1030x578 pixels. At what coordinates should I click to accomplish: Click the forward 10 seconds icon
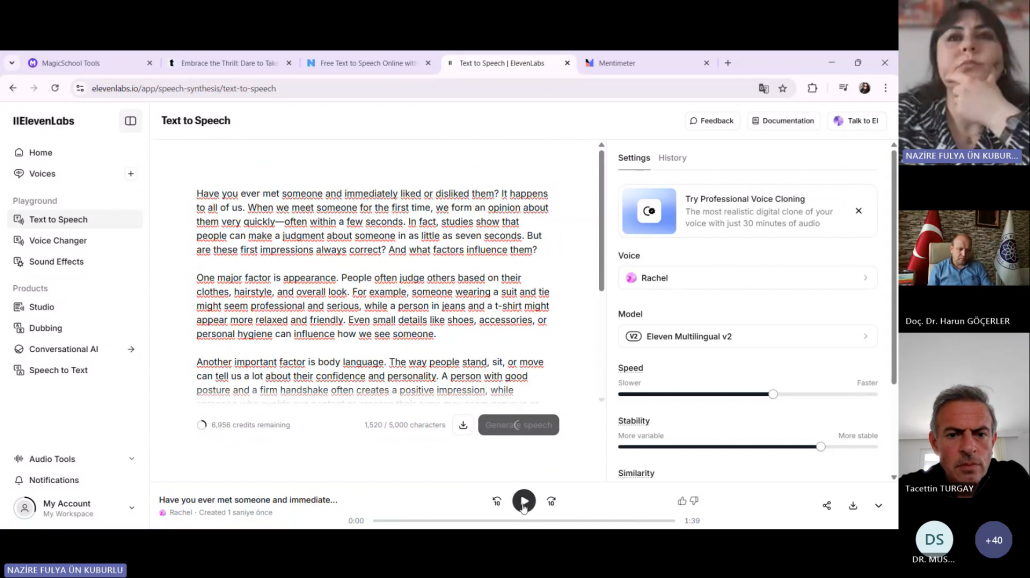[551, 502]
